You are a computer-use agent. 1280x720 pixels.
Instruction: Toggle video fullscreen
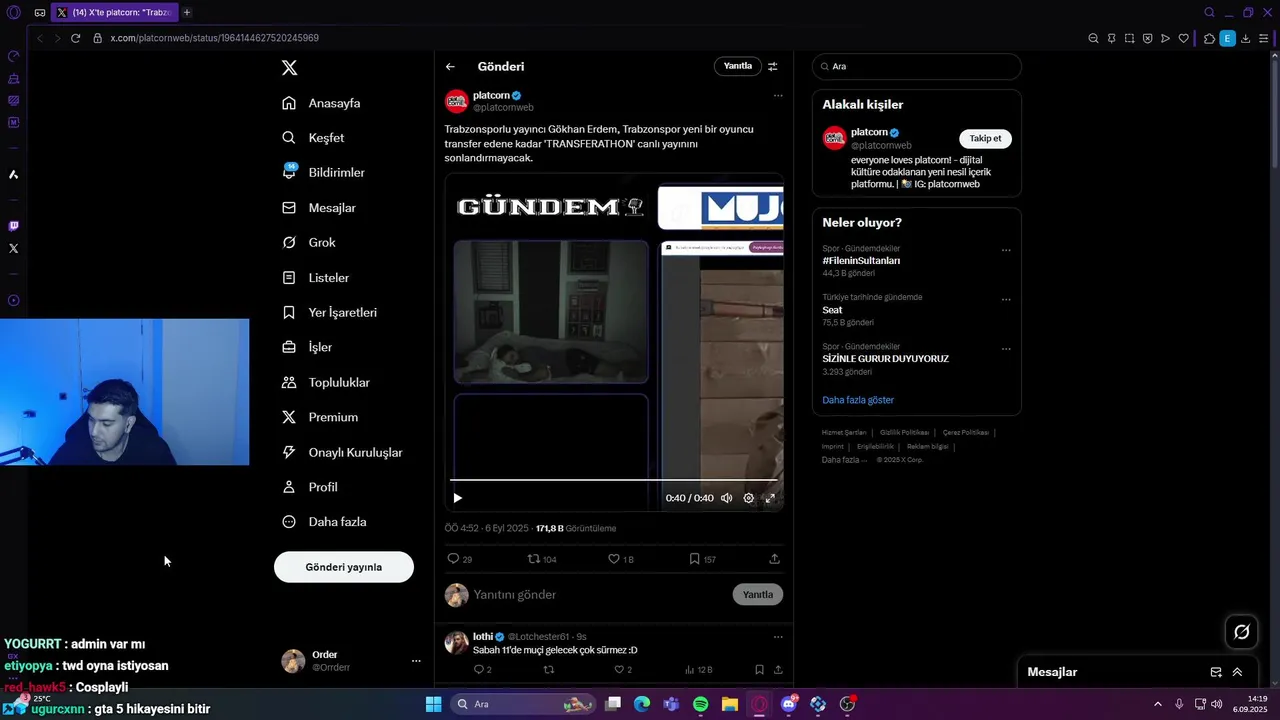coord(770,498)
